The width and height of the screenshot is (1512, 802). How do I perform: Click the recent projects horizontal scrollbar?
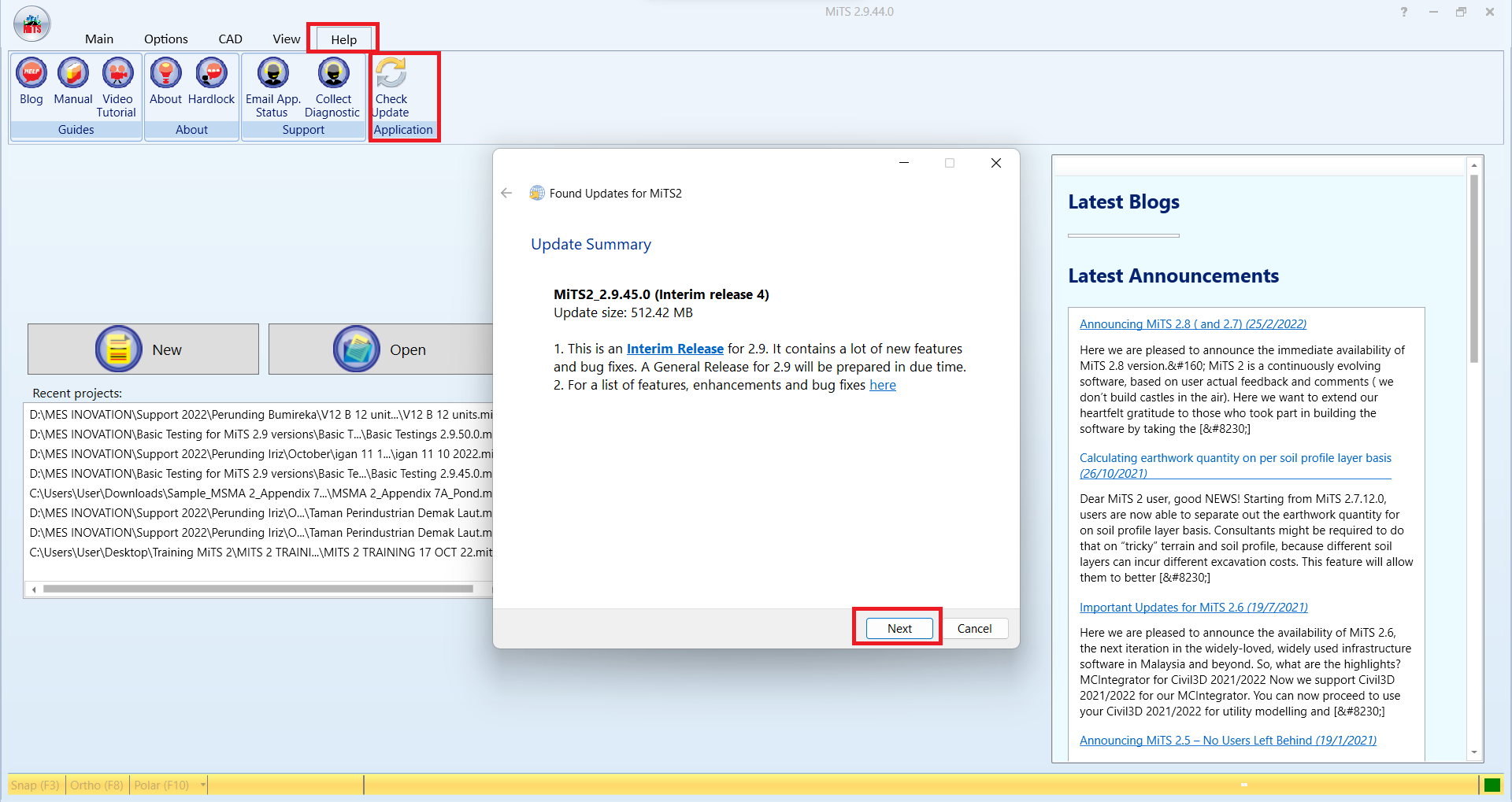(x=258, y=589)
